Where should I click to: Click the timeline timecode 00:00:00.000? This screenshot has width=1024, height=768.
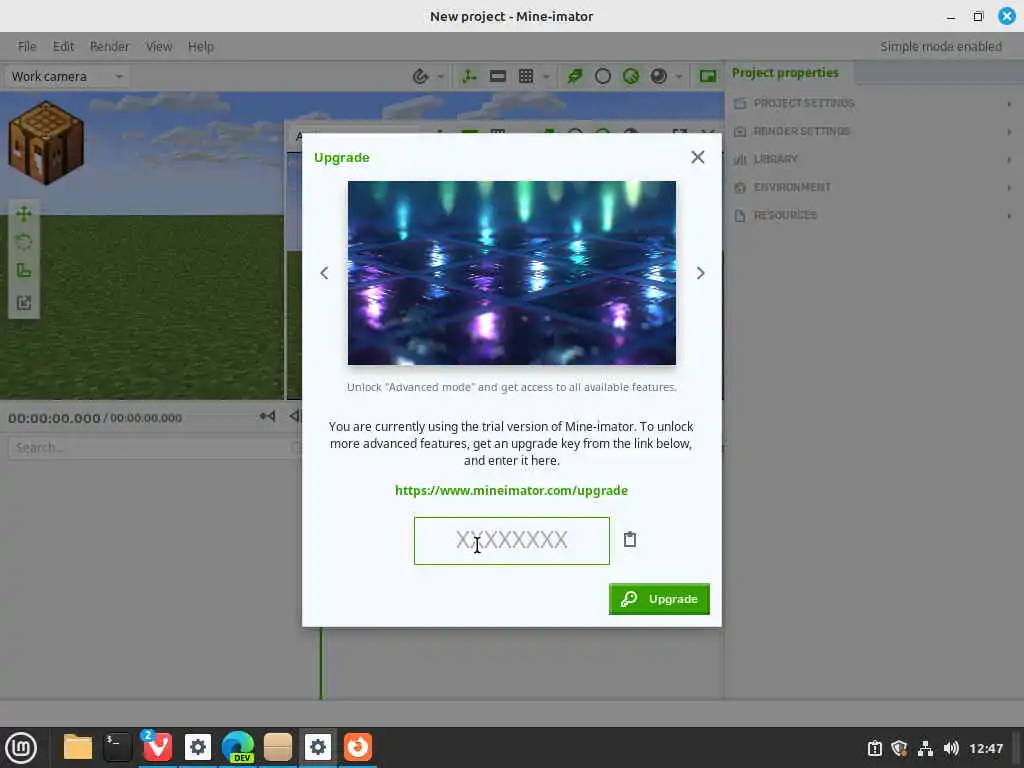click(54, 418)
